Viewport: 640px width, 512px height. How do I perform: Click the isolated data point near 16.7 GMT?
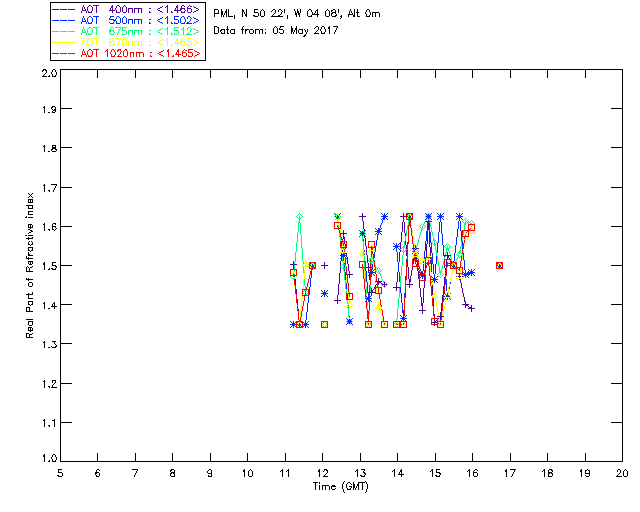[x=499, y=265]
